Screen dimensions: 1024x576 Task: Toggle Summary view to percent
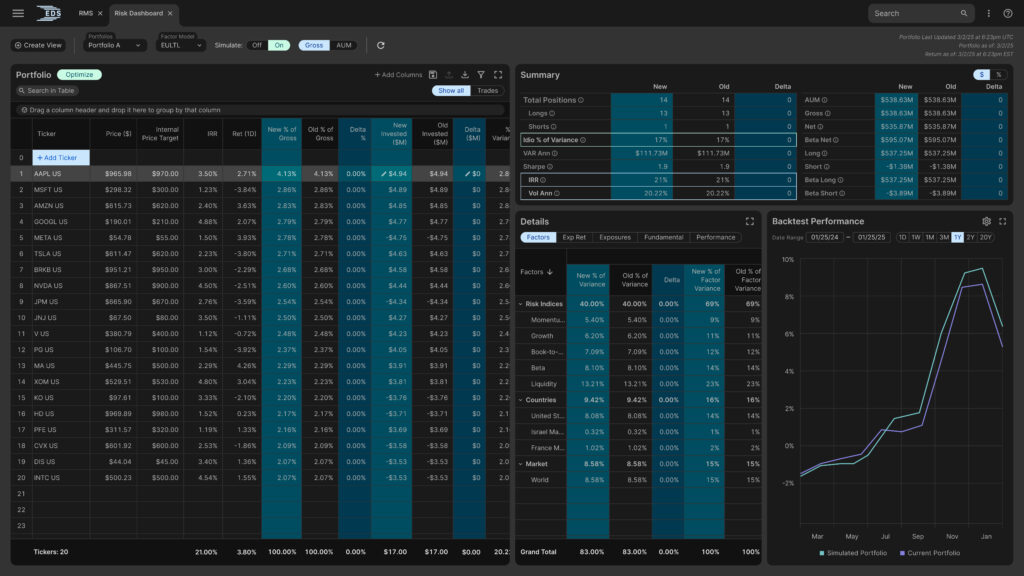point(997,75)
